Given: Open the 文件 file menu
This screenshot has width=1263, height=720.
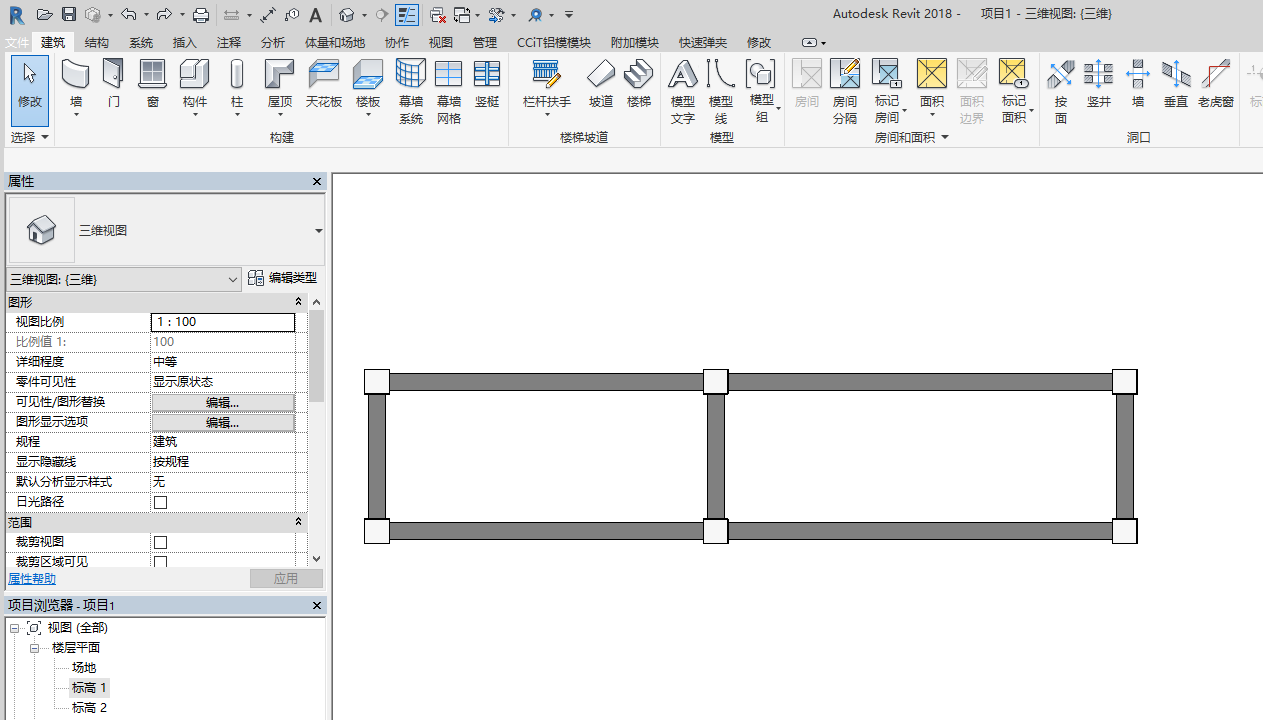Looking at the screenshot, I should click(x=17, y=42).
